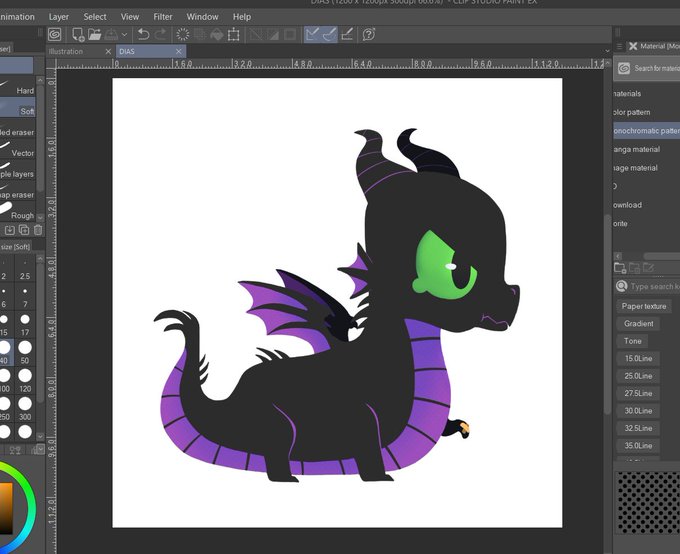Select brush size 120
This screenshot has height=554, width=680.
click(25, 380)
